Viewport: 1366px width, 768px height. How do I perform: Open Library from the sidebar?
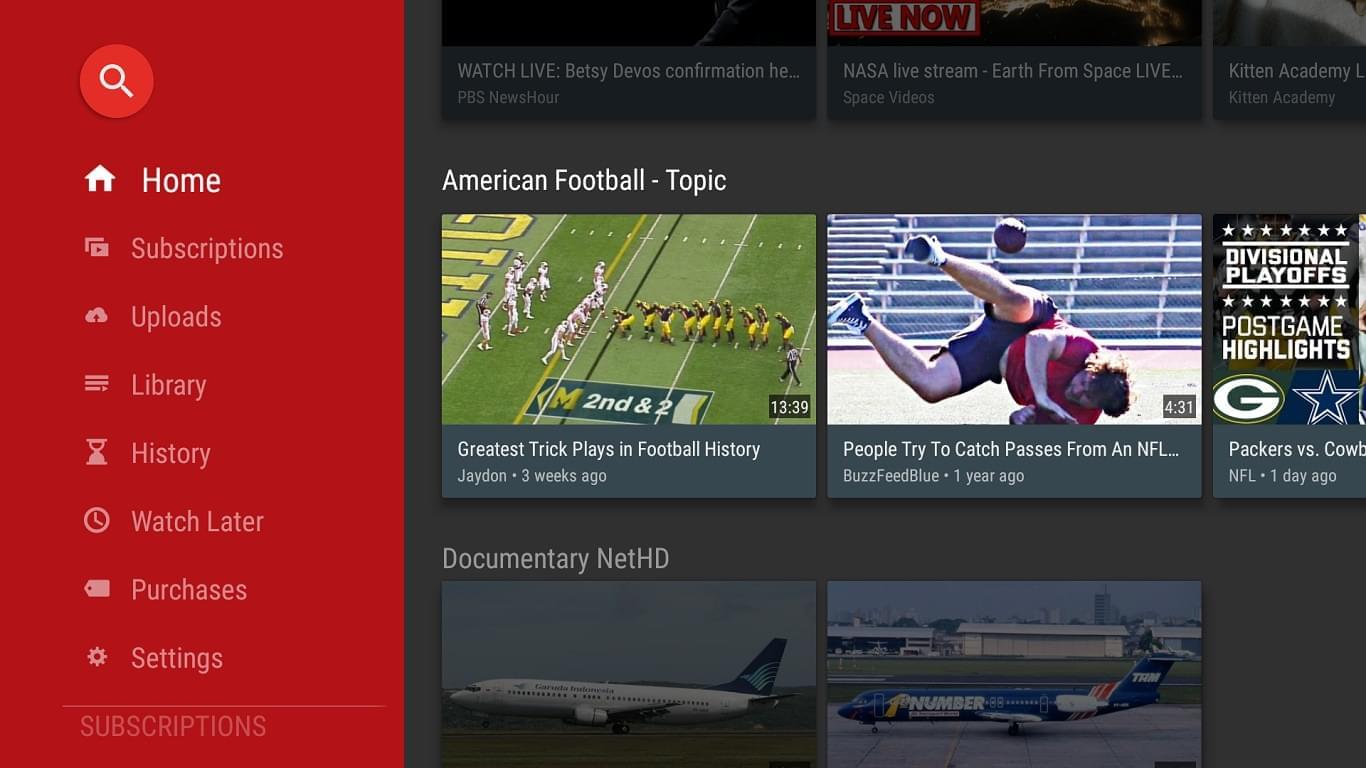point(168,385)
